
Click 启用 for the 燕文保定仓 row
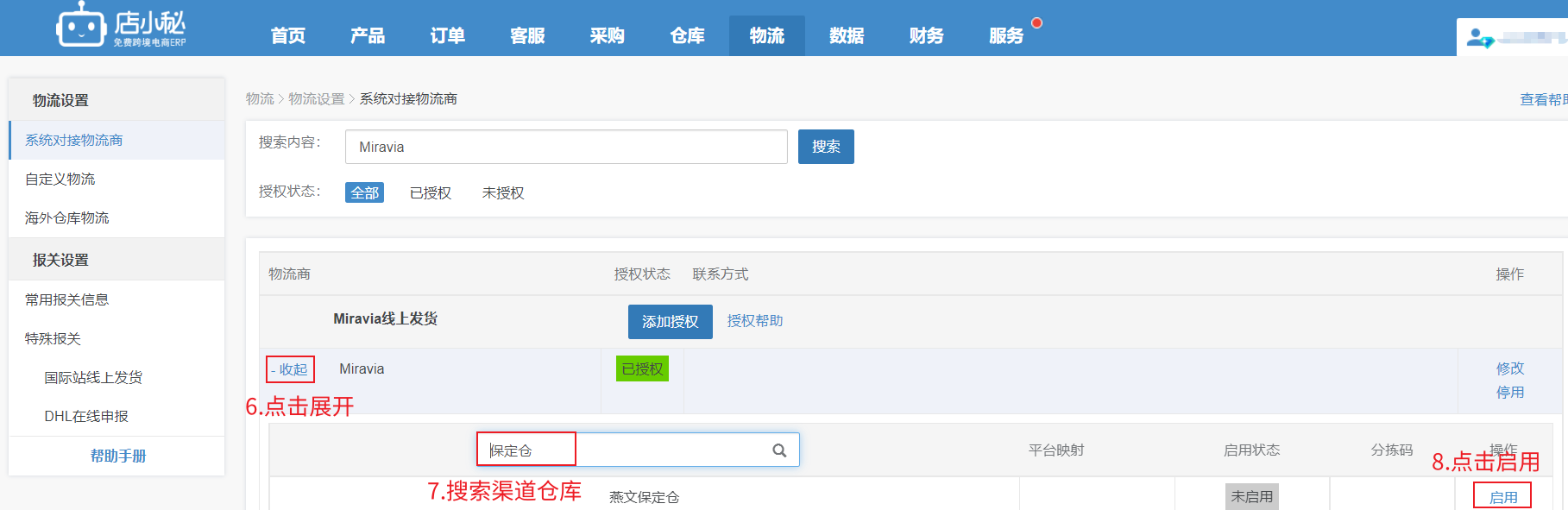click(x=1503, y=497)
